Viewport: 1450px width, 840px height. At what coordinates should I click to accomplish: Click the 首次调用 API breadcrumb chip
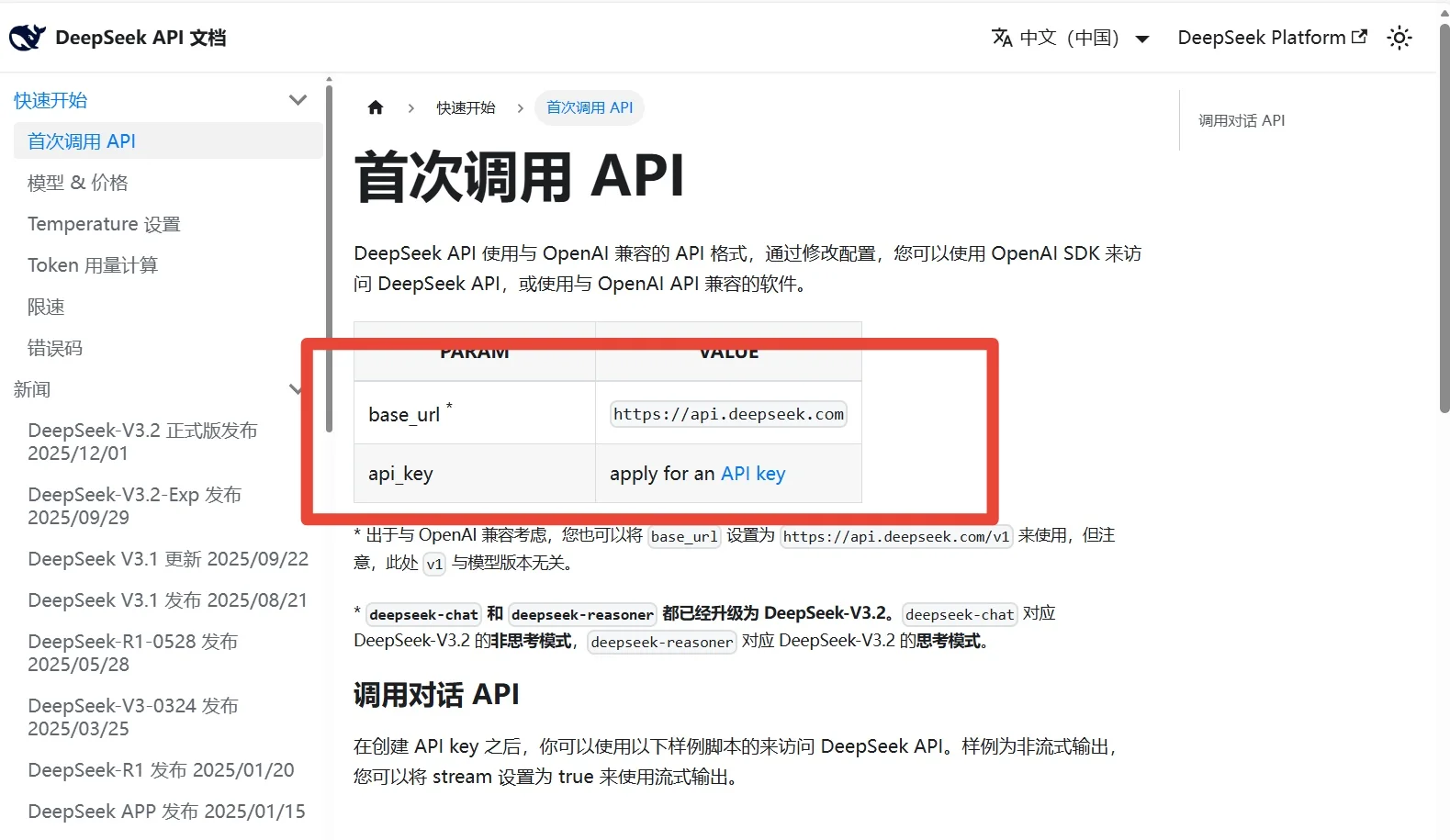pos(590,107)
